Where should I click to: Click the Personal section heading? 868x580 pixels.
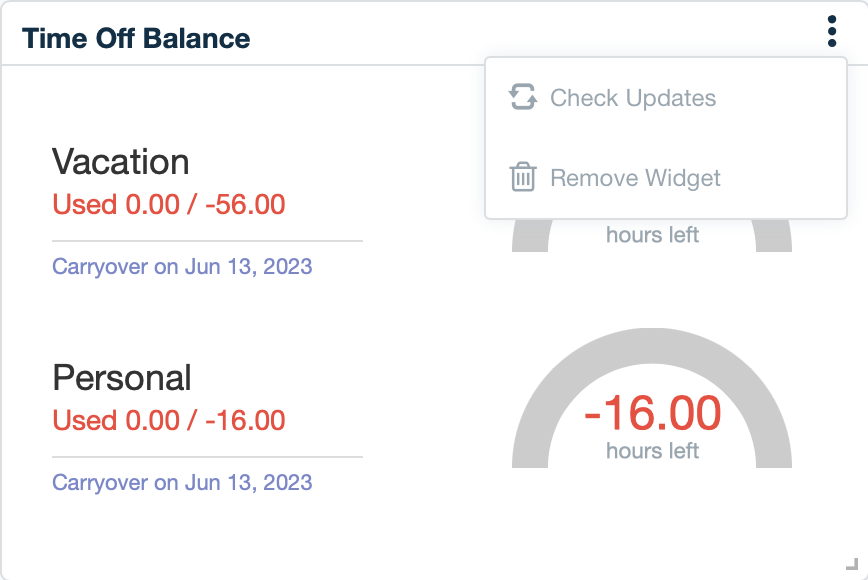click(x=121, y=378)
